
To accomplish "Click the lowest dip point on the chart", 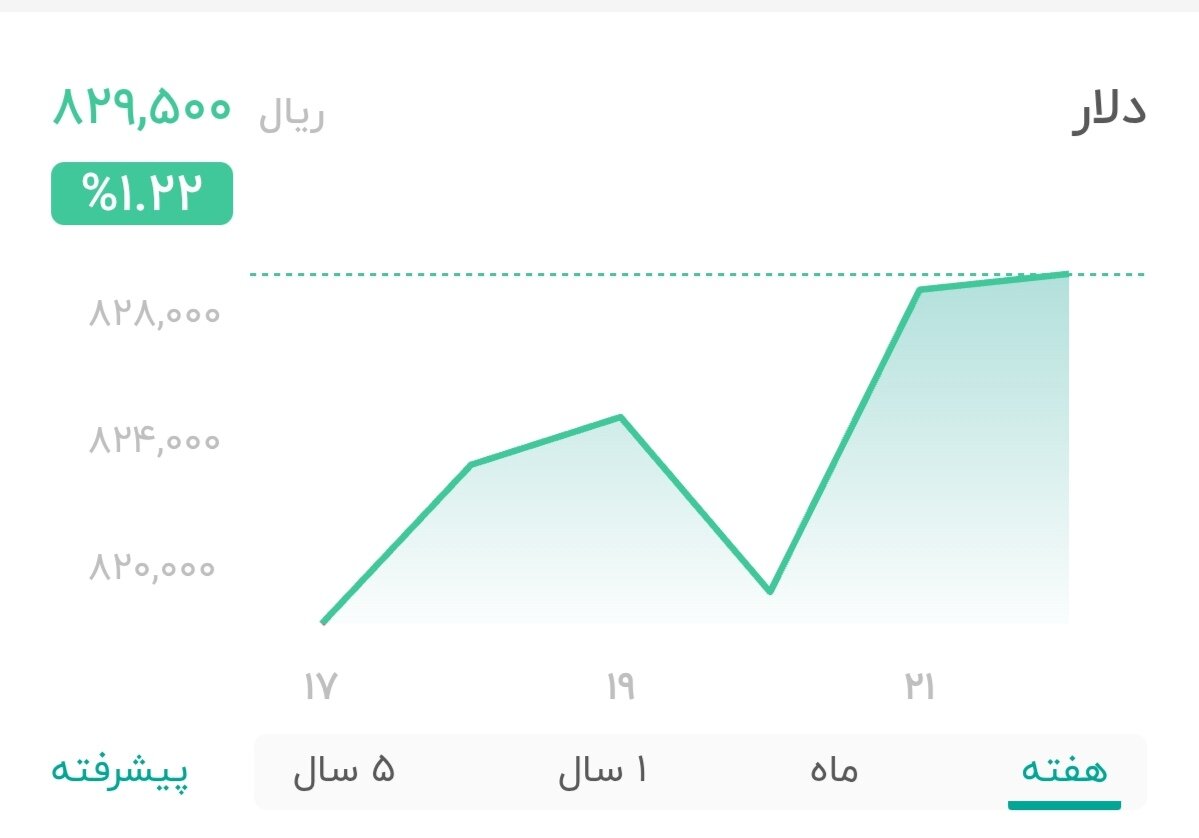I will (x=771, y=592).
